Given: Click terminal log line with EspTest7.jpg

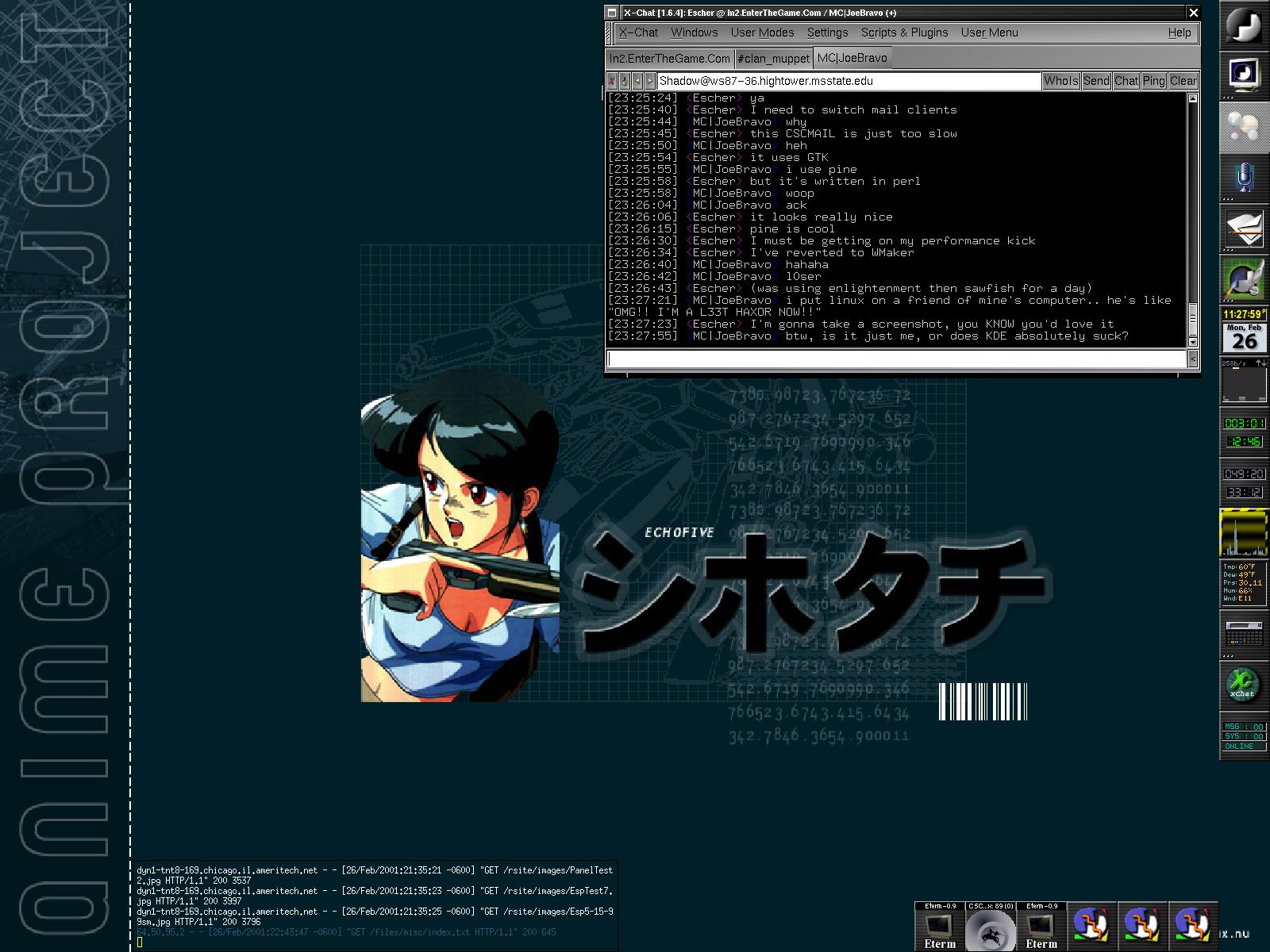Looking at the screenshot, I should coord(375,896).
